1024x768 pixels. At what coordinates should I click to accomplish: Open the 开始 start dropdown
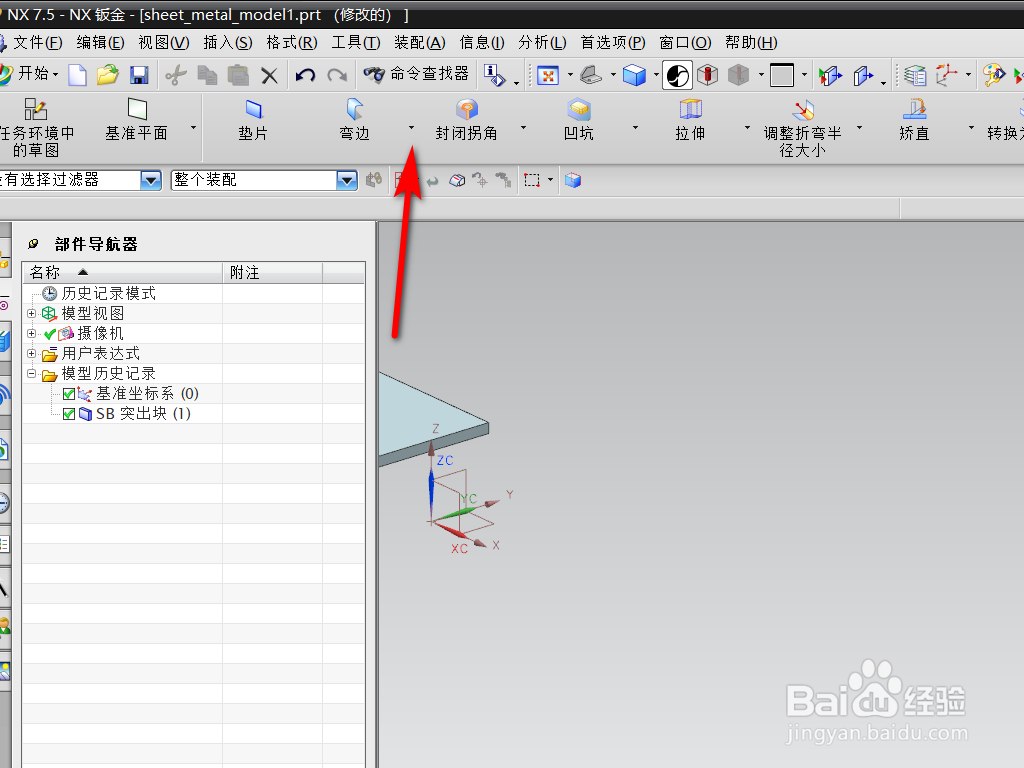tap(30, 74)
